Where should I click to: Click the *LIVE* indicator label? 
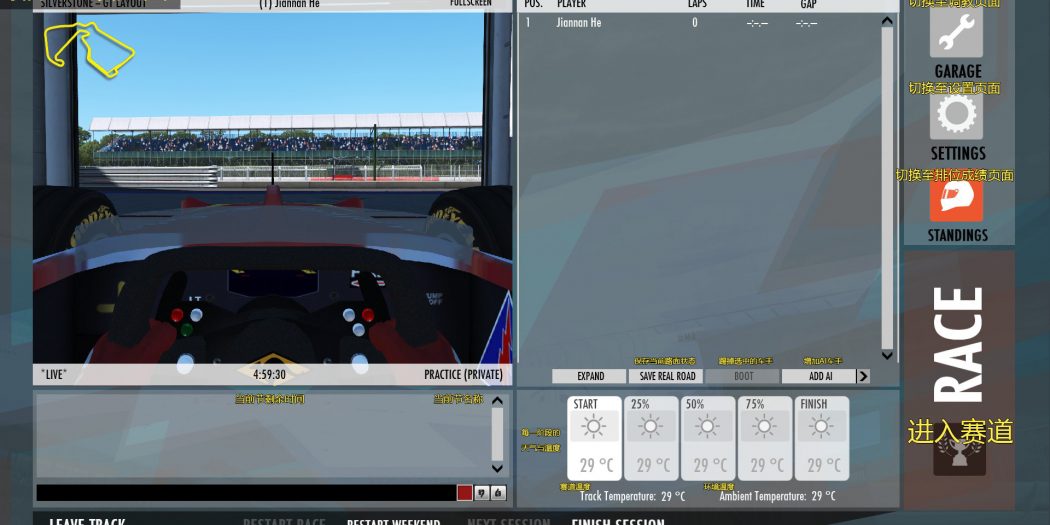[54, 374]
